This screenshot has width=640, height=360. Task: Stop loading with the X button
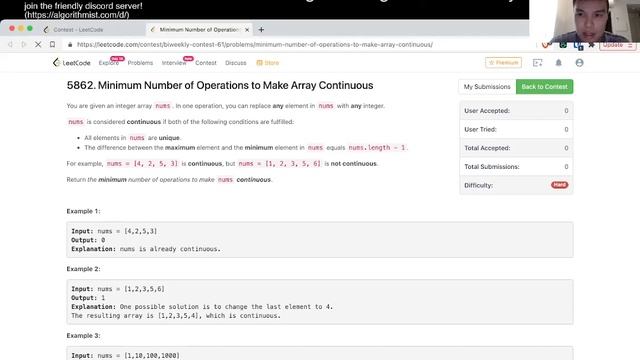[x=38, y=44]
